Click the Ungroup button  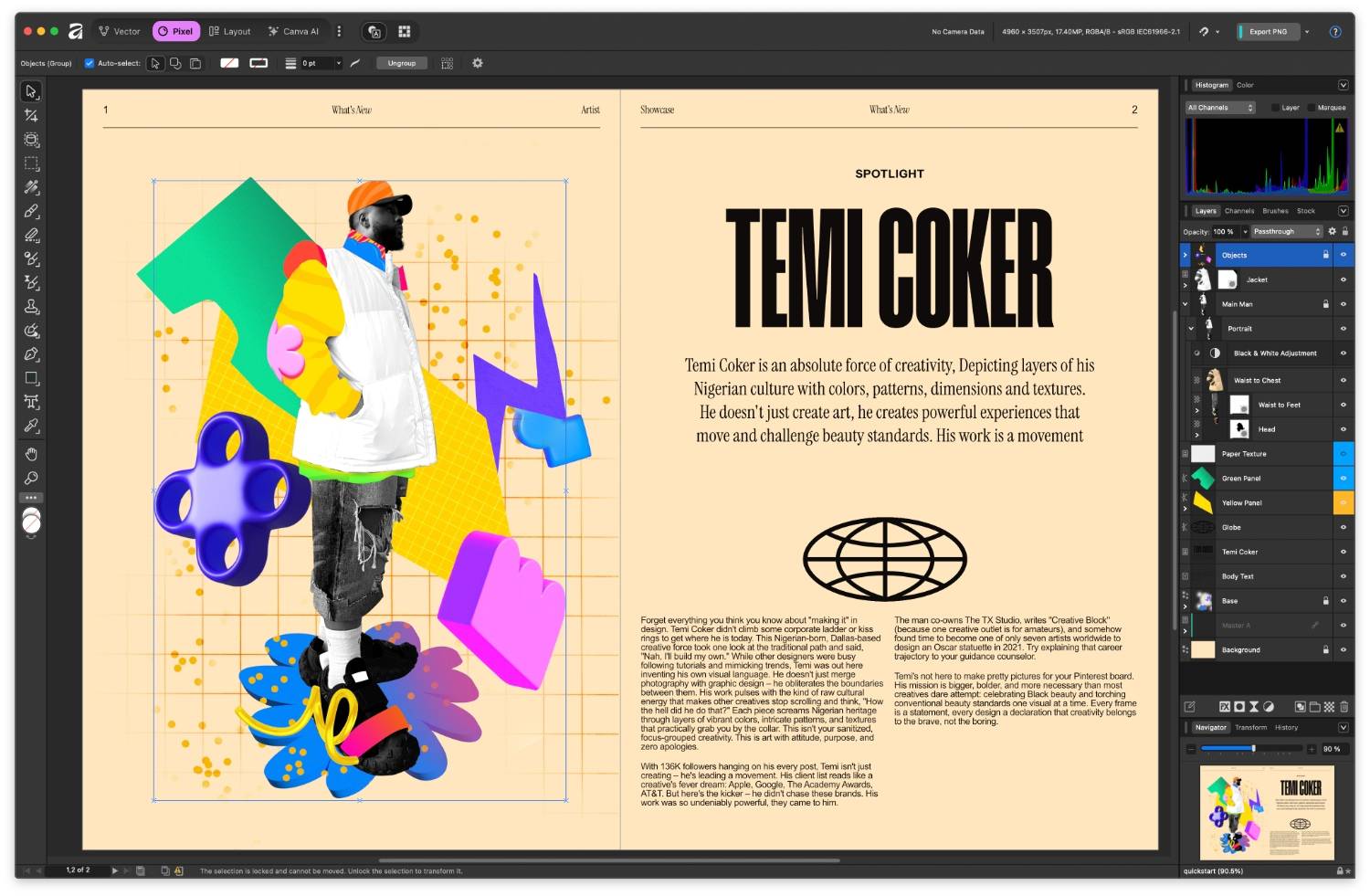(401, 63)
